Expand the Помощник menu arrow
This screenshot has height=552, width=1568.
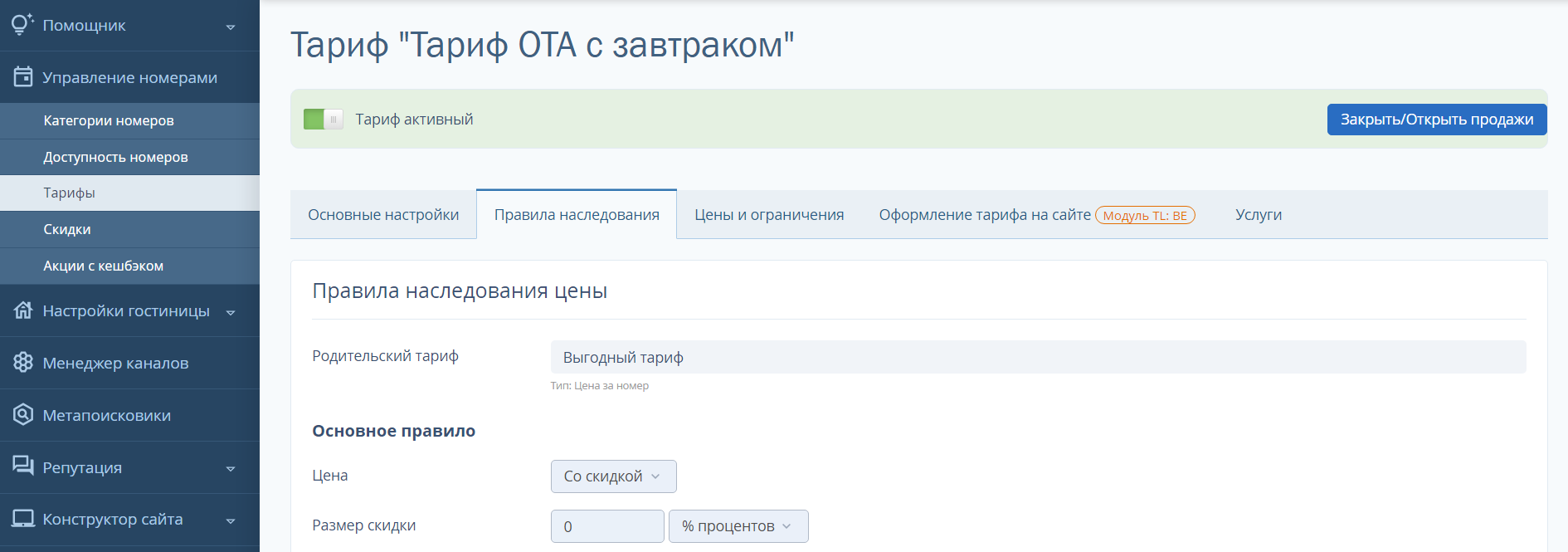tap(231, 27)
